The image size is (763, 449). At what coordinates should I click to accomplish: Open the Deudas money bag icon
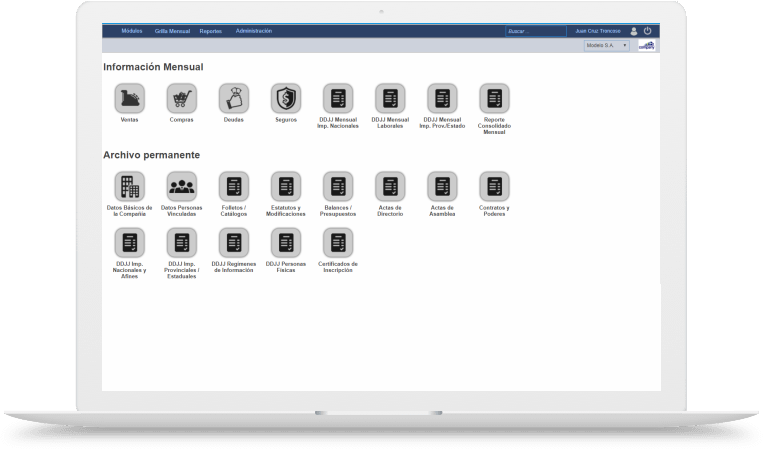pyautogui.click(x=233, y=98)
